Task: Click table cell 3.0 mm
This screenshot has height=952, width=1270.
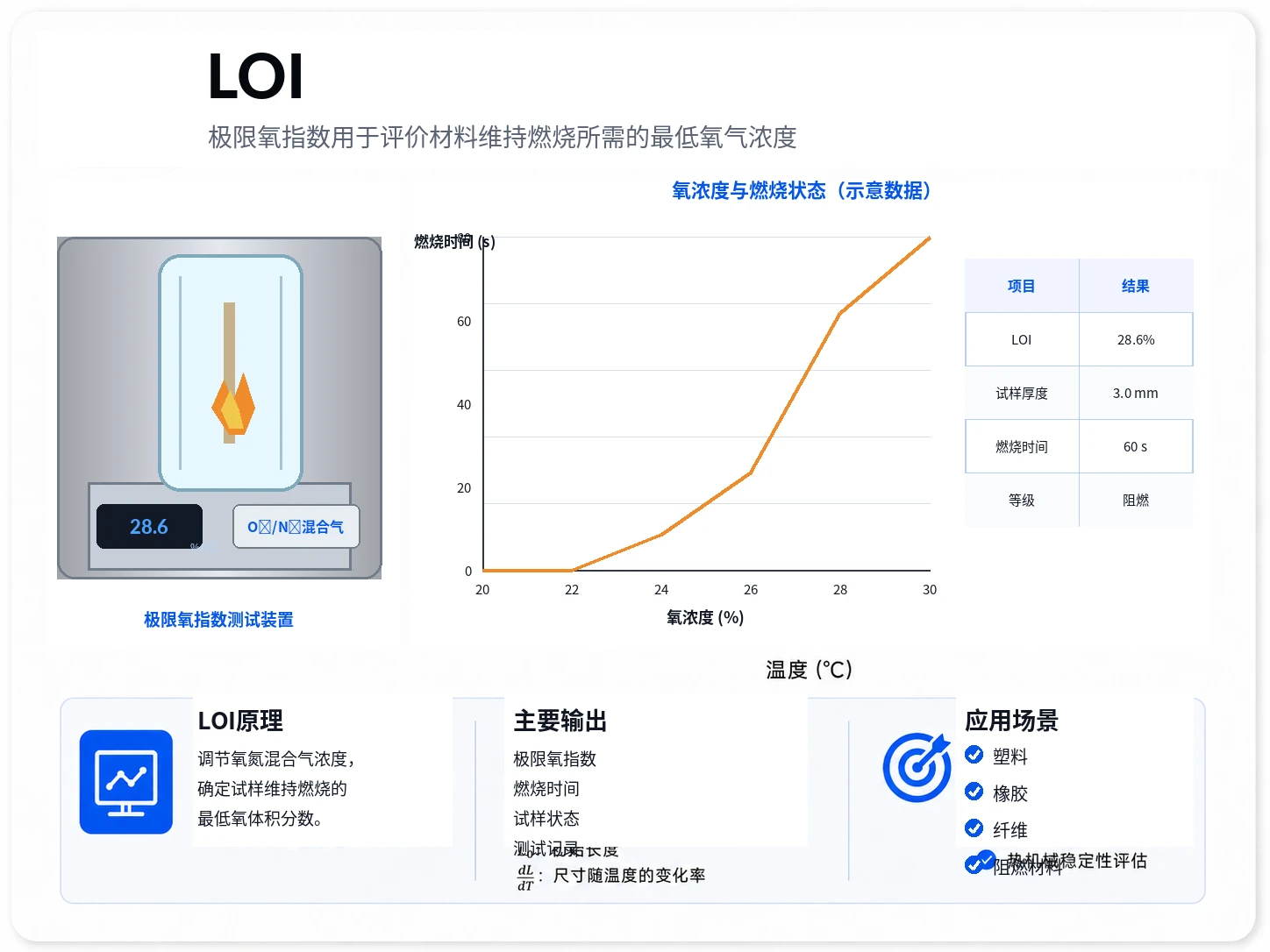Action: click(x=1136, y=394)
